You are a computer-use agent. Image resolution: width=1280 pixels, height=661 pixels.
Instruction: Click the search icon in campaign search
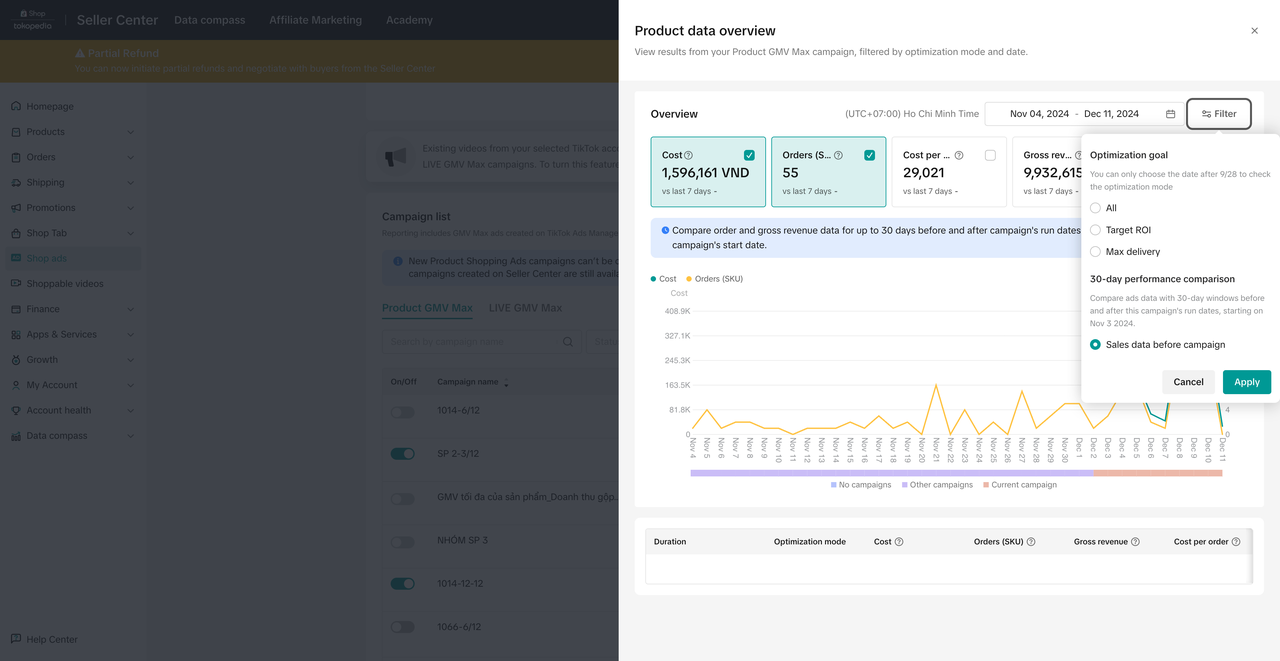568,342
